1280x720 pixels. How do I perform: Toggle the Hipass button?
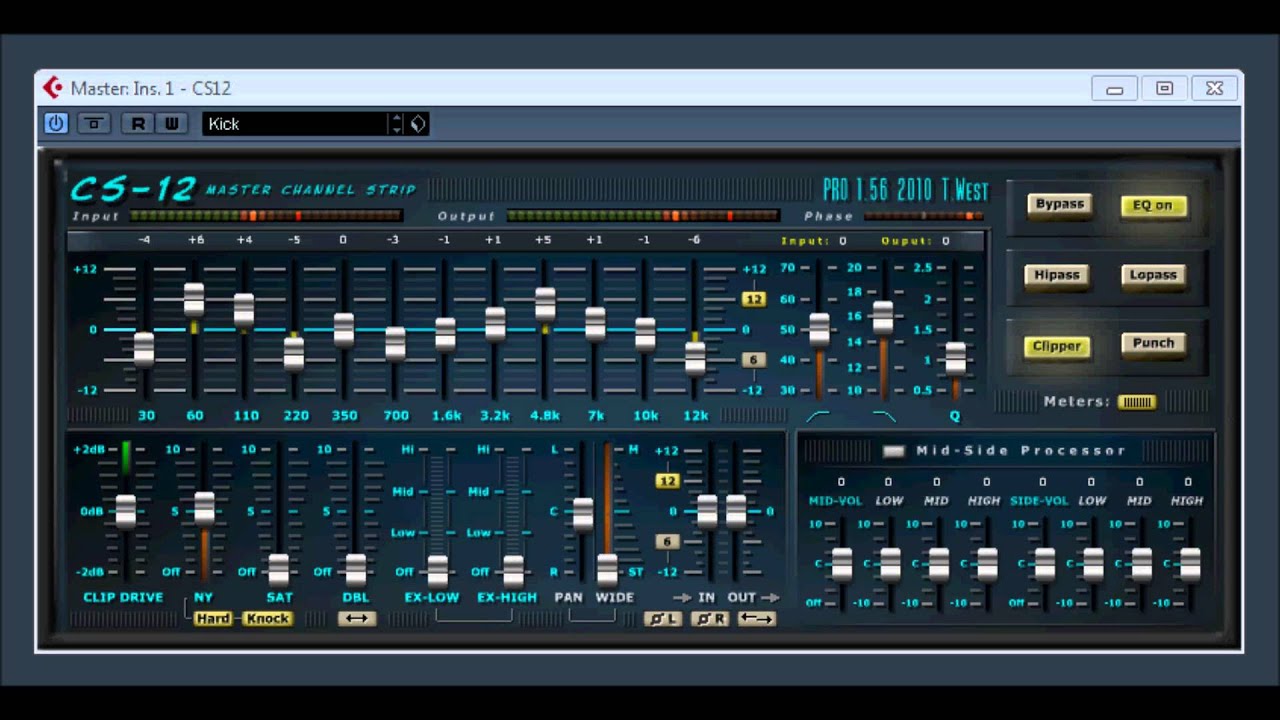point(1057,275)
